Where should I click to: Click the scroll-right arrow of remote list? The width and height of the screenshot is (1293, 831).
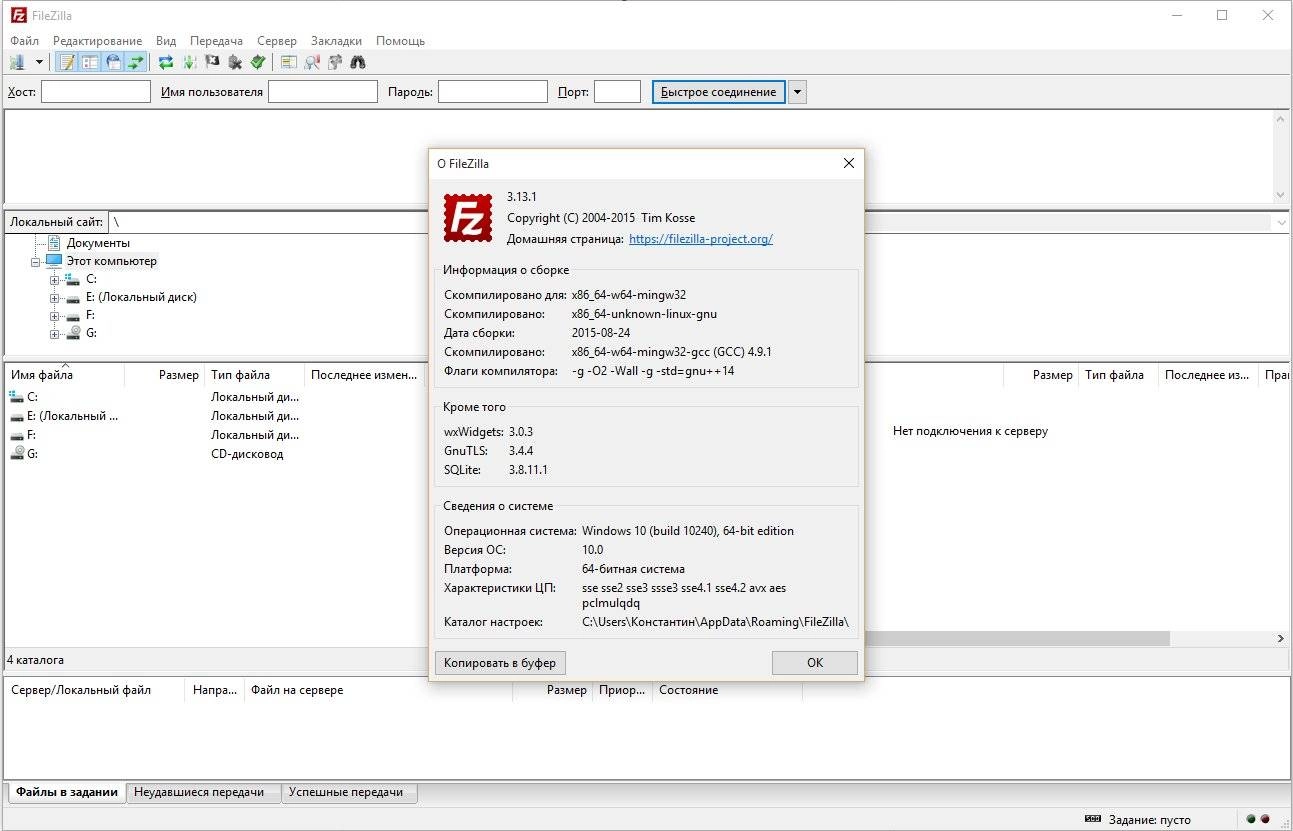tap(1280, 638)
